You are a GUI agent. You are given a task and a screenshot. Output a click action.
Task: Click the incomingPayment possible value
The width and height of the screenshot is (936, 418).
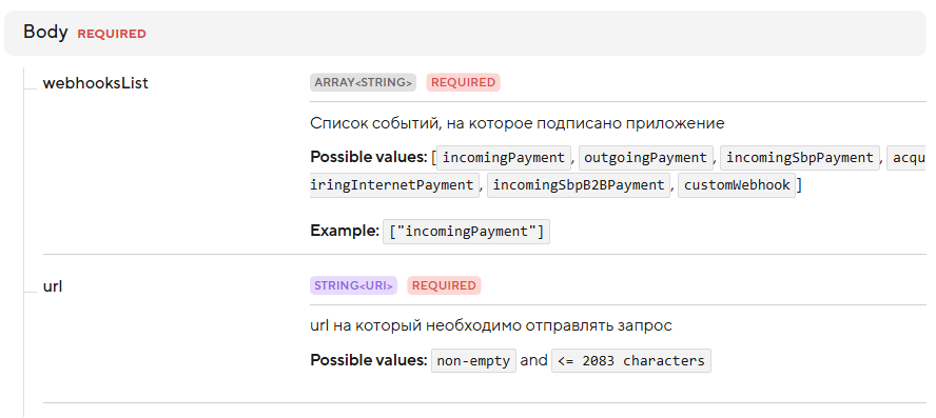click(504, 158)
